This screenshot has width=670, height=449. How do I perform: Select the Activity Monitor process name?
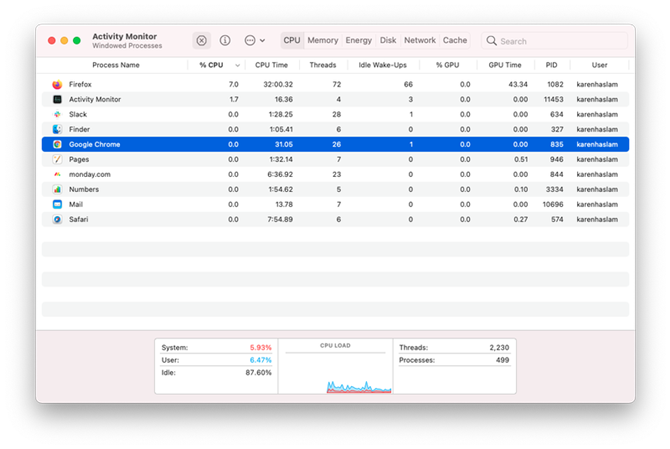95,100
